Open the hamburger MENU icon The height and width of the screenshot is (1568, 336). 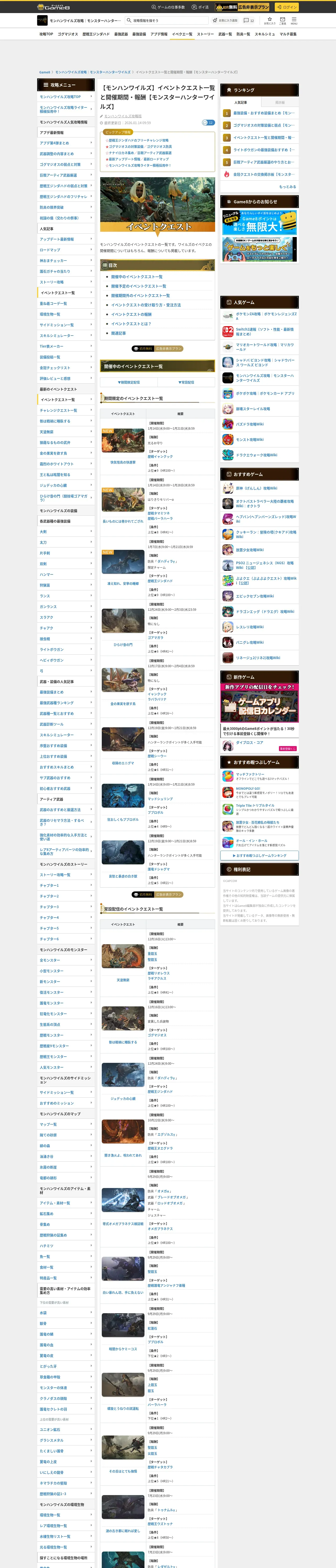click(x=294, y=21)
